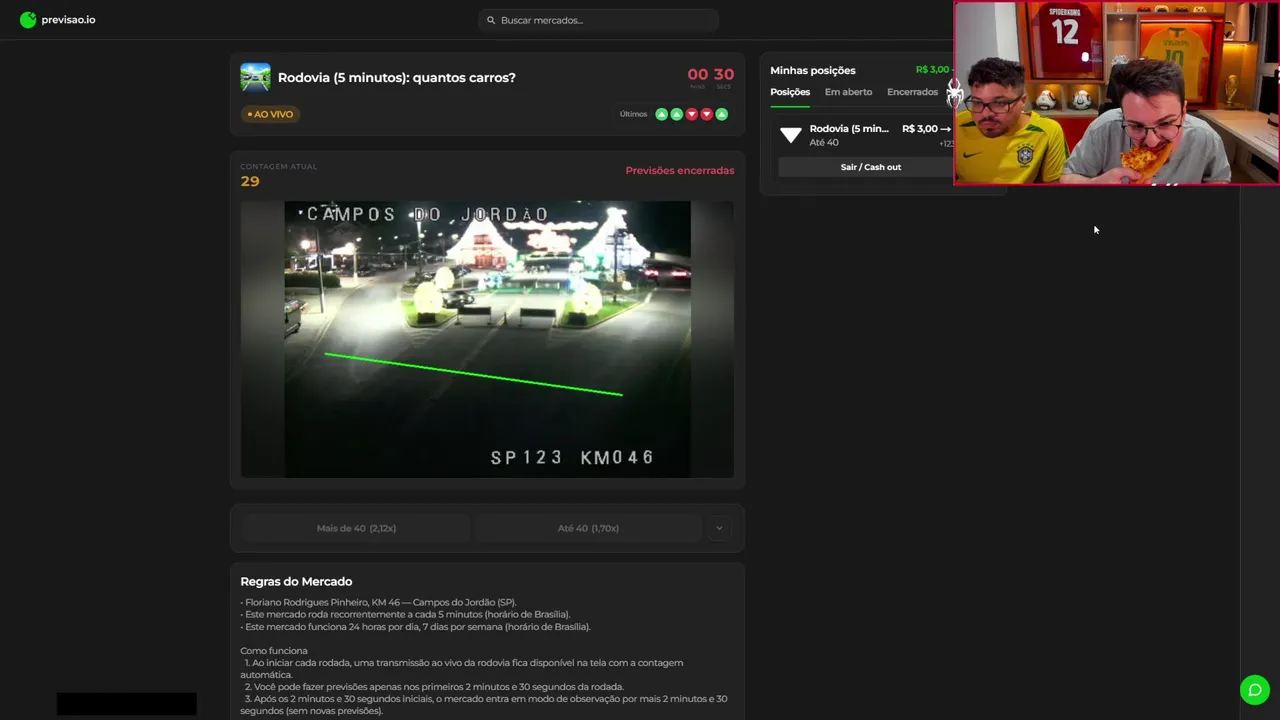This screenshot has height=720, width=1280.
Task: Open the green chat support bubble
Action: 1255,690
